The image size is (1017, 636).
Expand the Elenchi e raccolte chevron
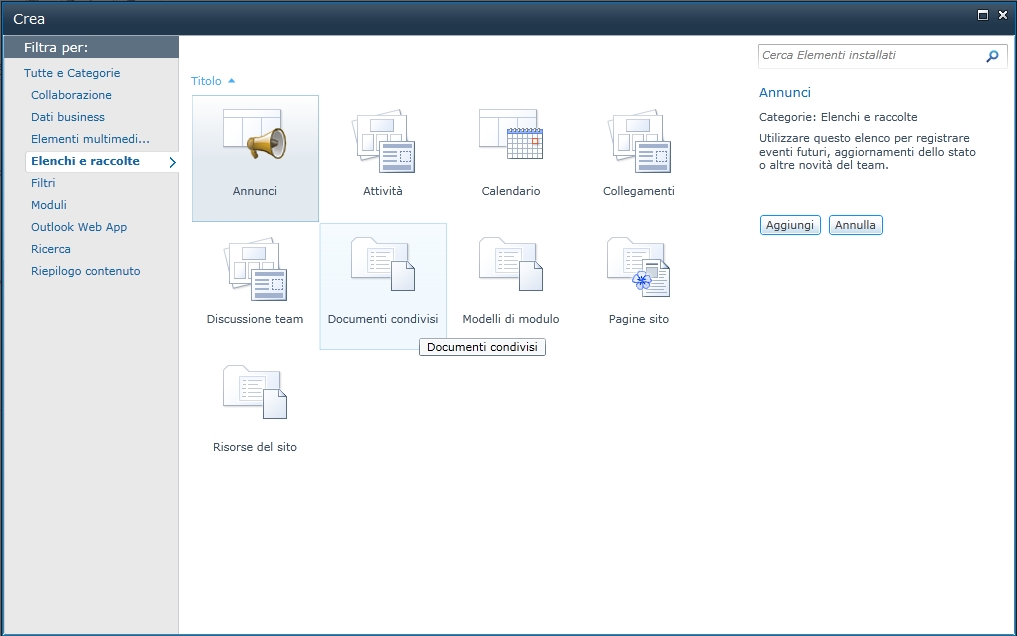click(x=173, y=162)
